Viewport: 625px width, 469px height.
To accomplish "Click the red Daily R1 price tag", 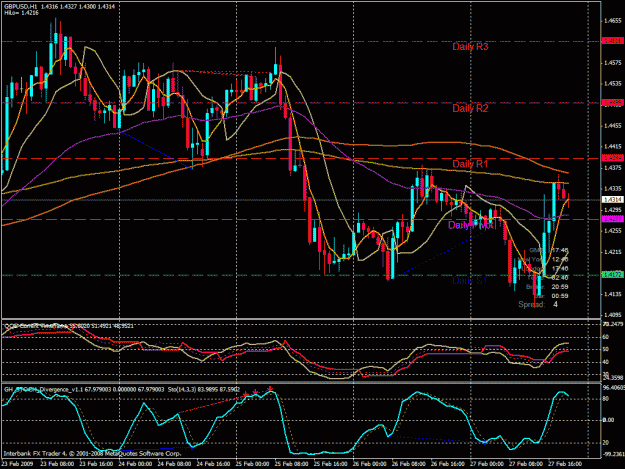I will click(x=613, y=158).
